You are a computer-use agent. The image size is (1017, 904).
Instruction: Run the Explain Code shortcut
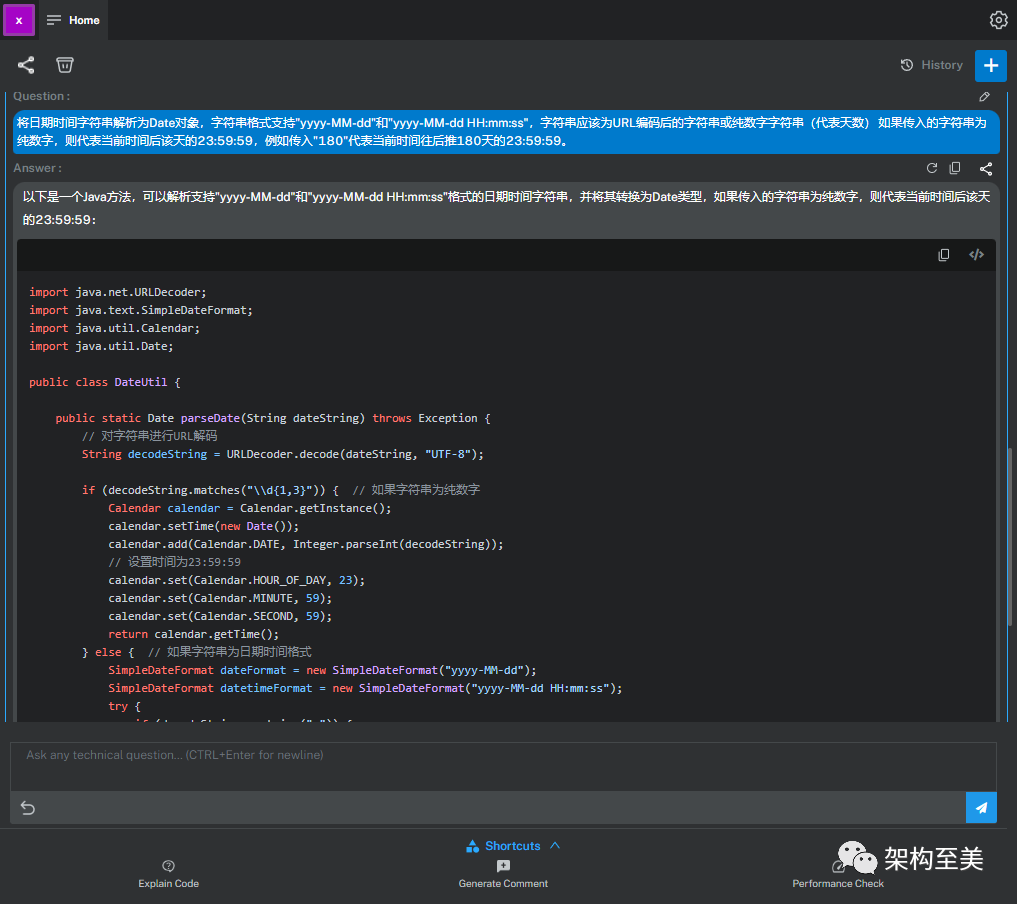(168, 874)
